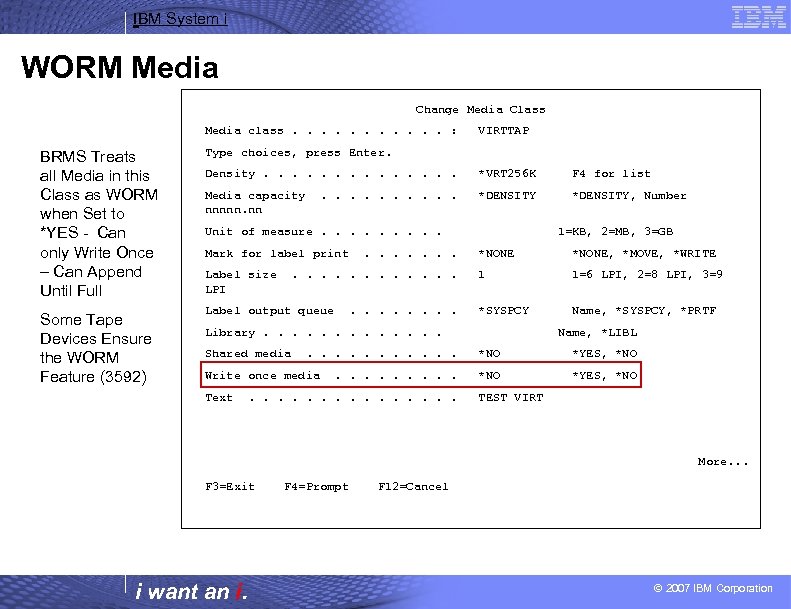Click the Name, *SYSPCY, *PRTF choices text

pos(644,311)
